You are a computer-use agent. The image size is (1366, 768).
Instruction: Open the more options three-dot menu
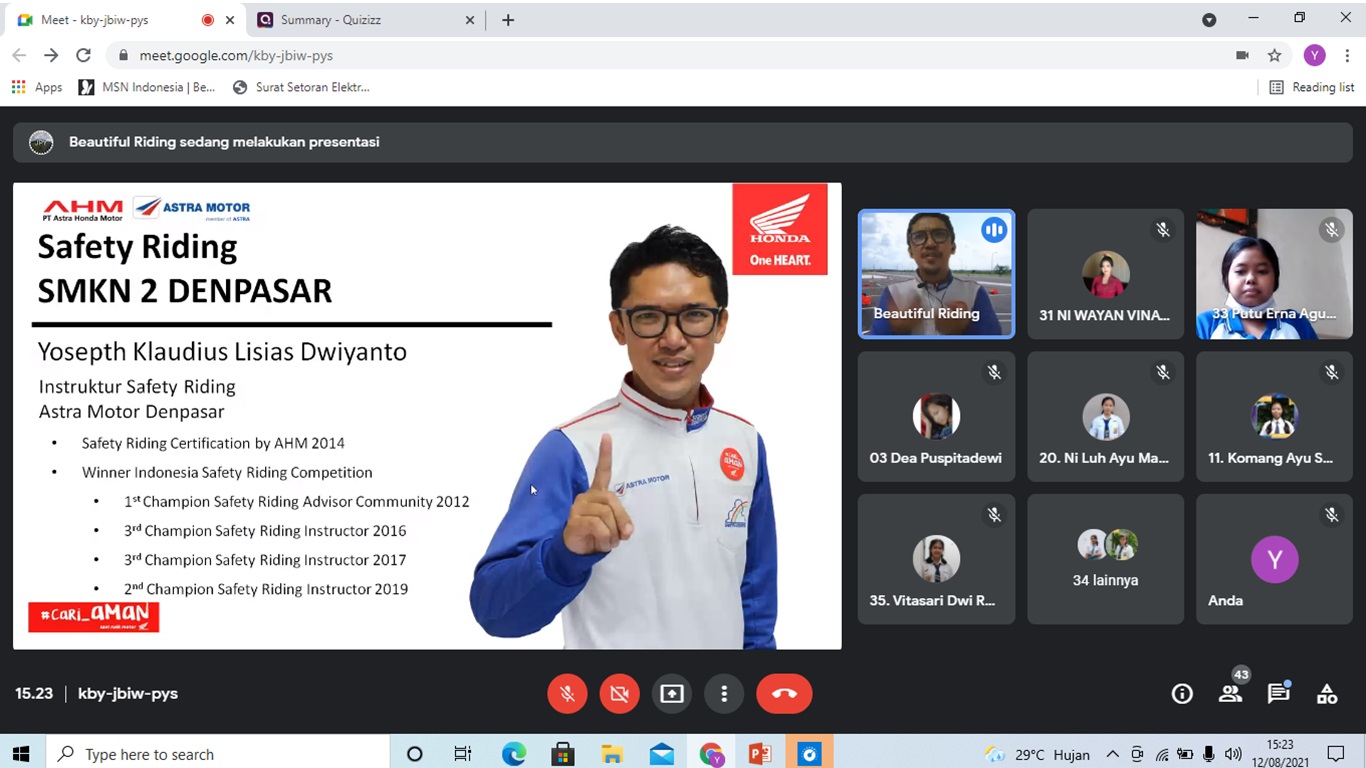click(724, 694)
